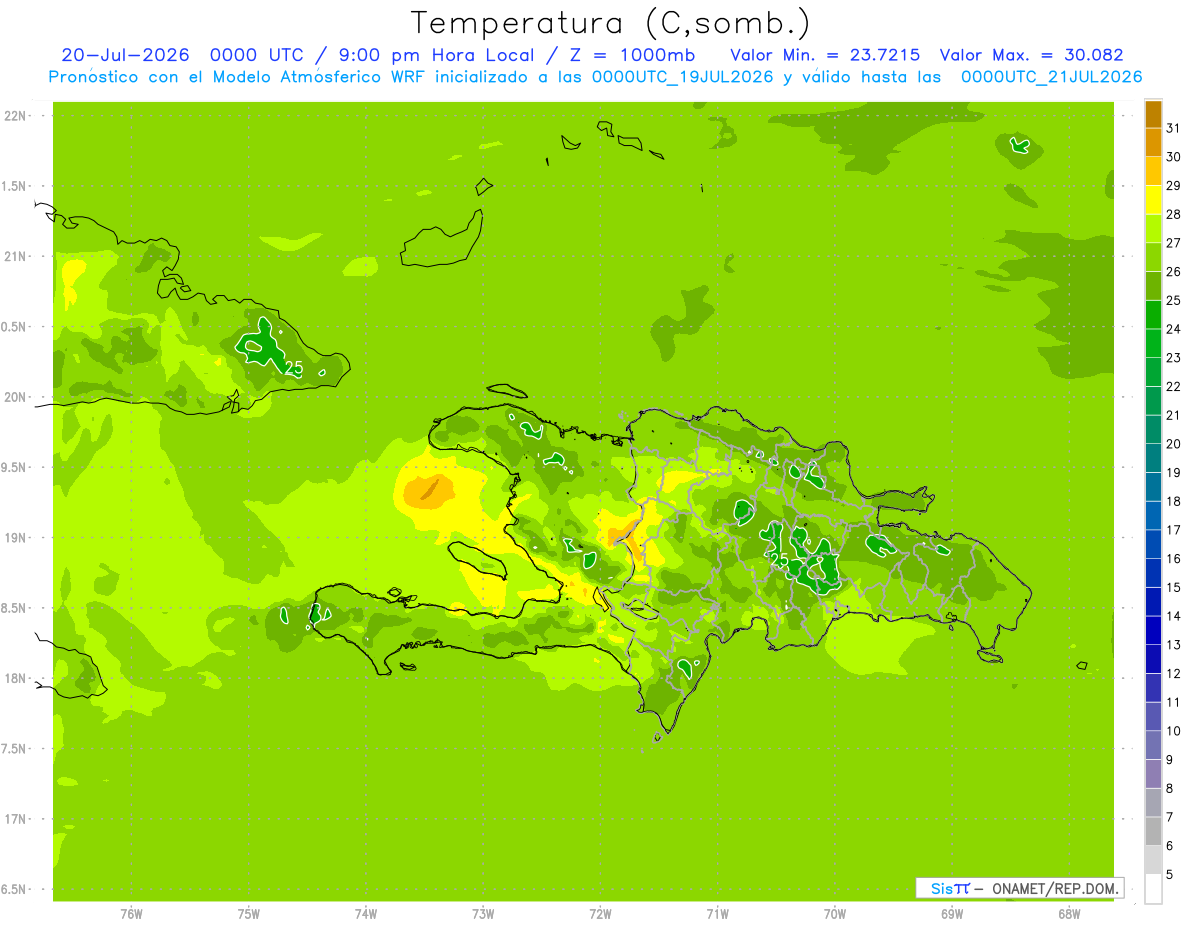Click the legend value "26"
1200x927 pixels.
[1174, 272]
